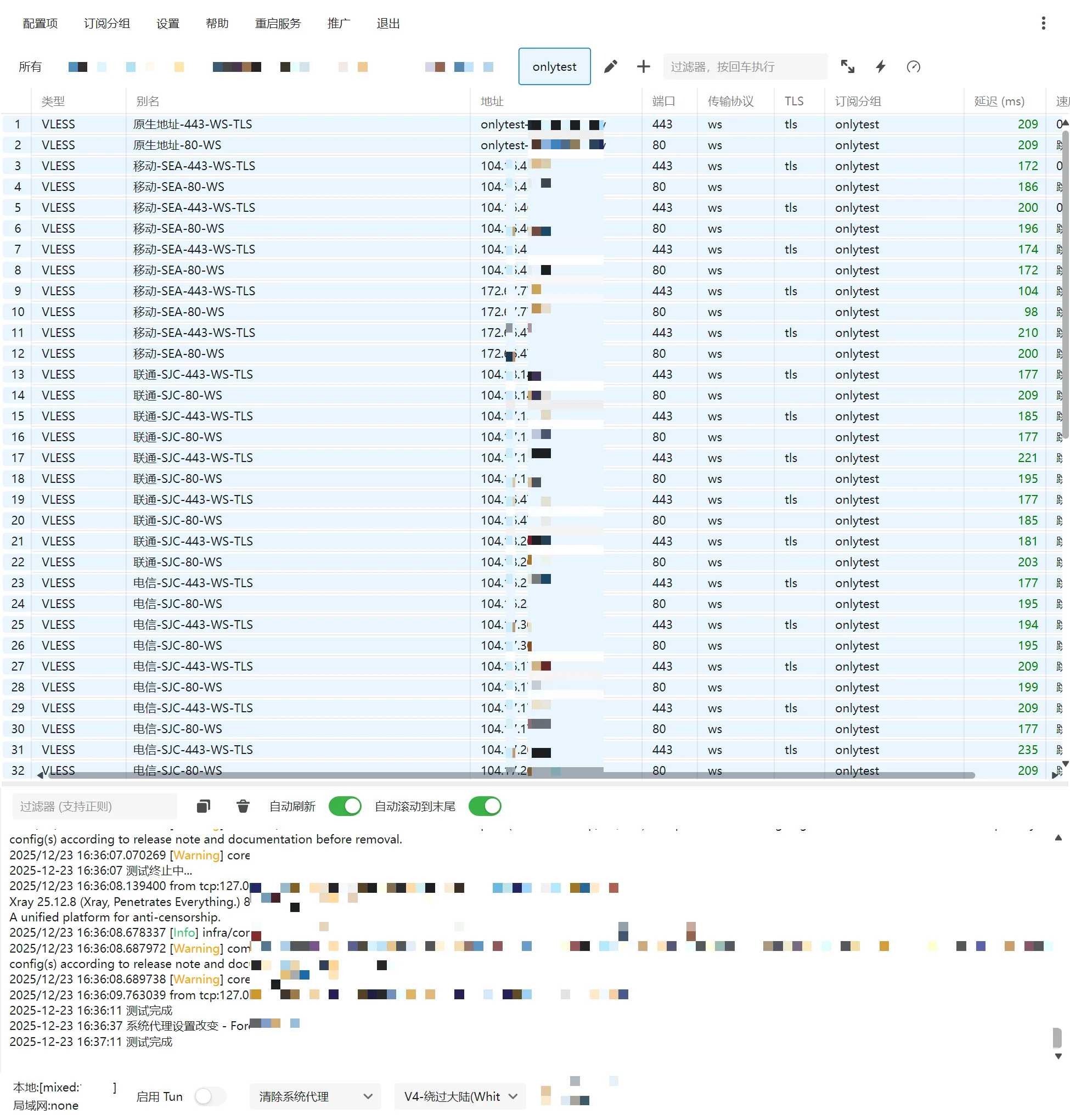
Task: Sort by 延迟 (ms) column header
Action: (999, 102)
